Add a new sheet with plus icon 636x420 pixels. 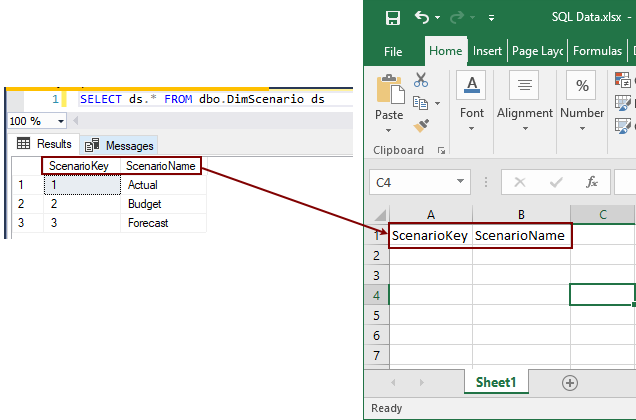pos(569,383)
